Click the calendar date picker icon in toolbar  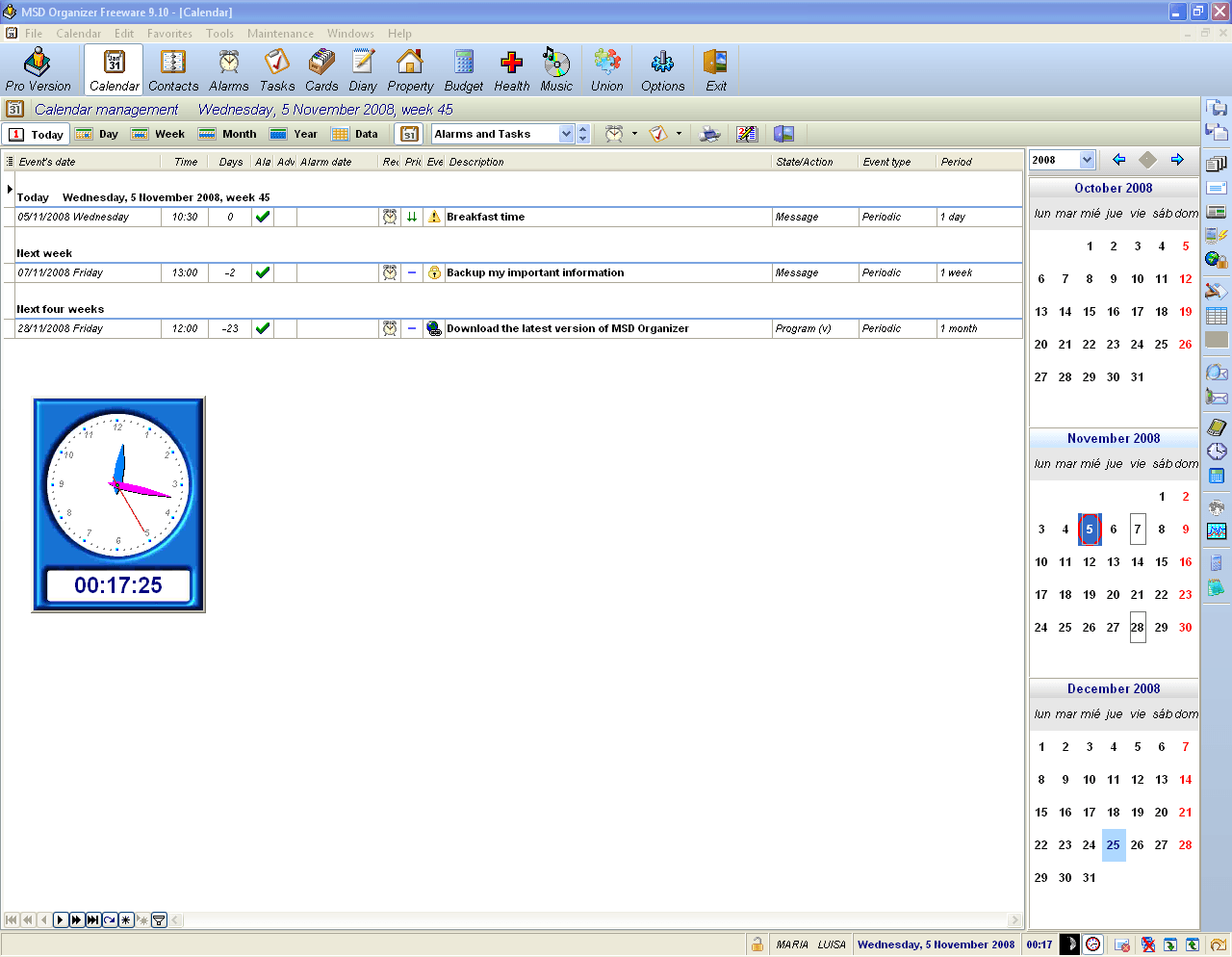[410, 134]
